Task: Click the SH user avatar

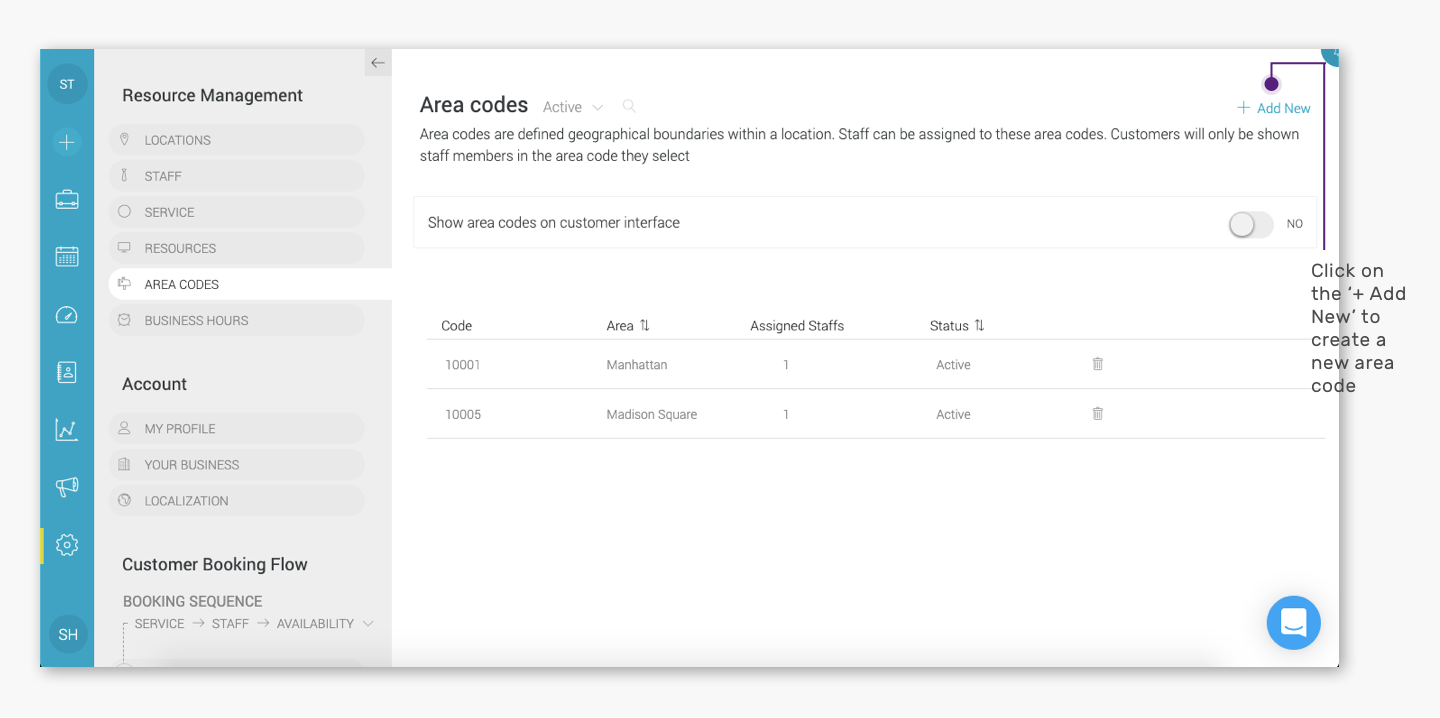Action: 68,634
